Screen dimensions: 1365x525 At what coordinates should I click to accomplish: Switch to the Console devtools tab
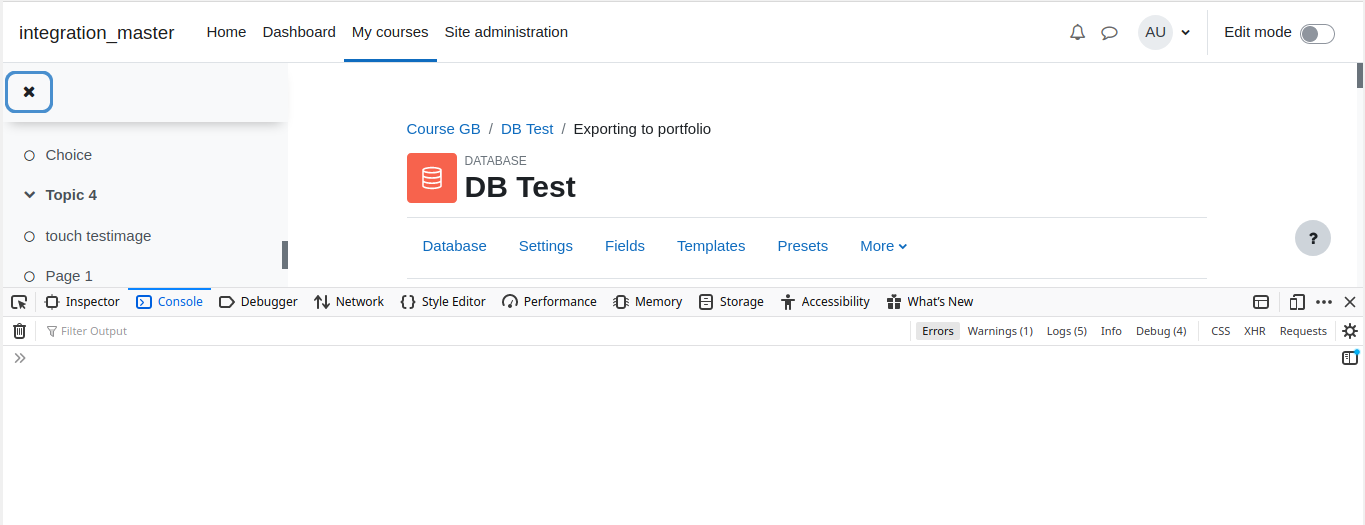pos(169,302)
